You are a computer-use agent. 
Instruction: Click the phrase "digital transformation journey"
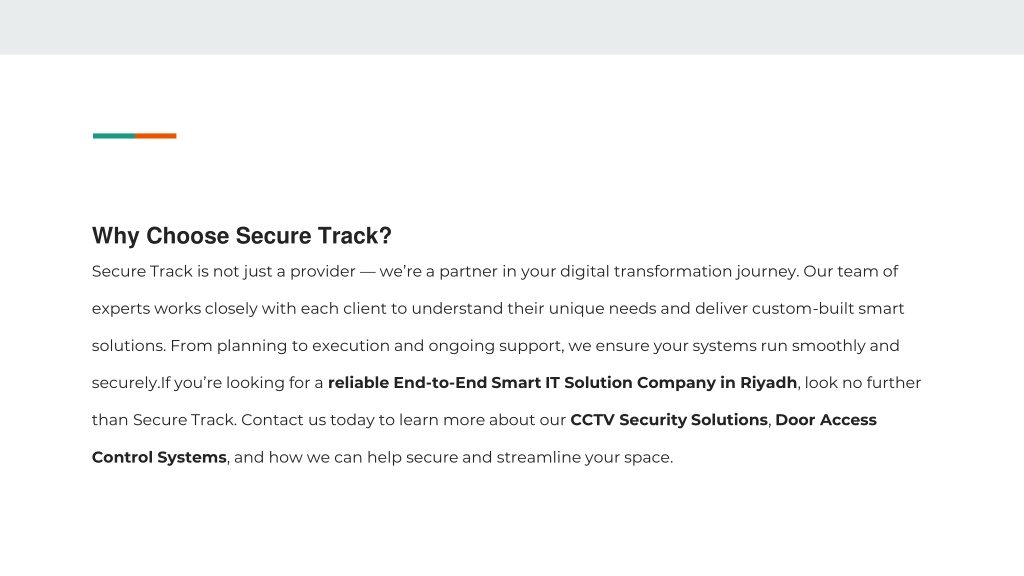[679, 272]
